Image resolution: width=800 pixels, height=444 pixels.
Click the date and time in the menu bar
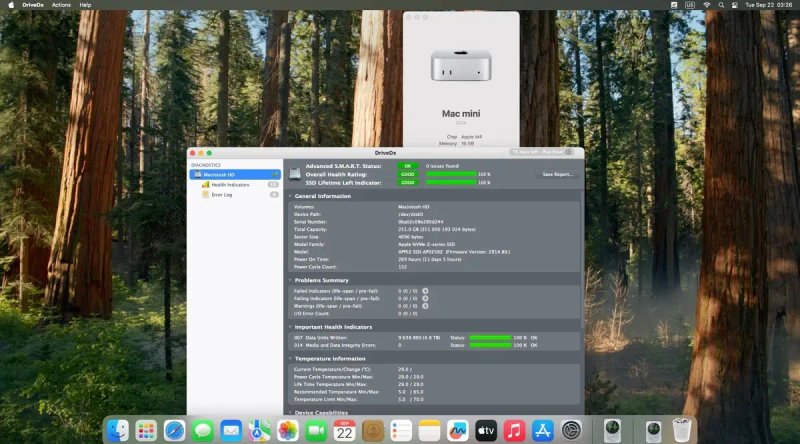(x=769, y=5)
